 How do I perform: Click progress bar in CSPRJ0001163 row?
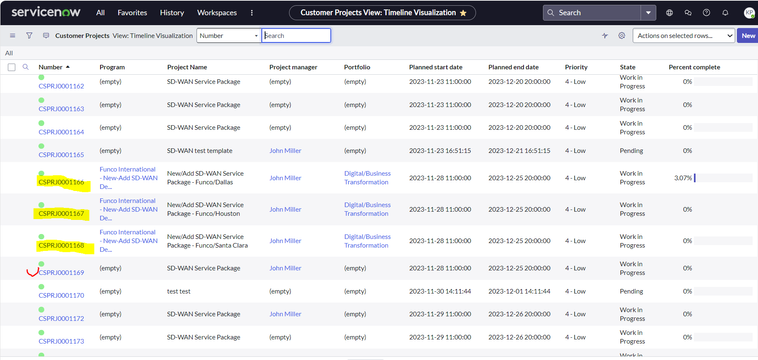tap(723, 104)
